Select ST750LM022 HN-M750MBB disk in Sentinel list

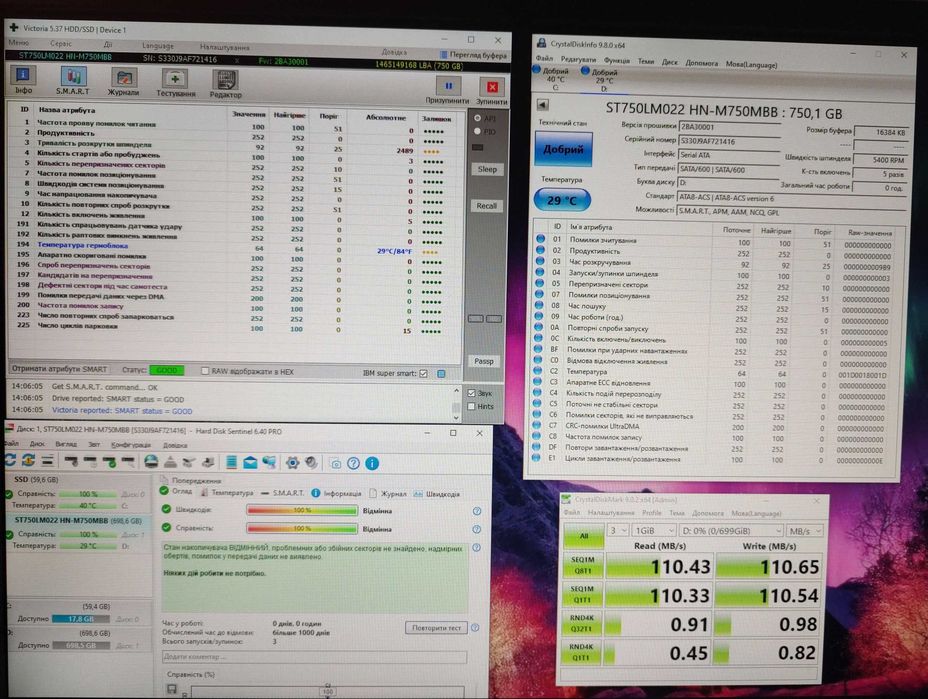[x=78, y=521]
